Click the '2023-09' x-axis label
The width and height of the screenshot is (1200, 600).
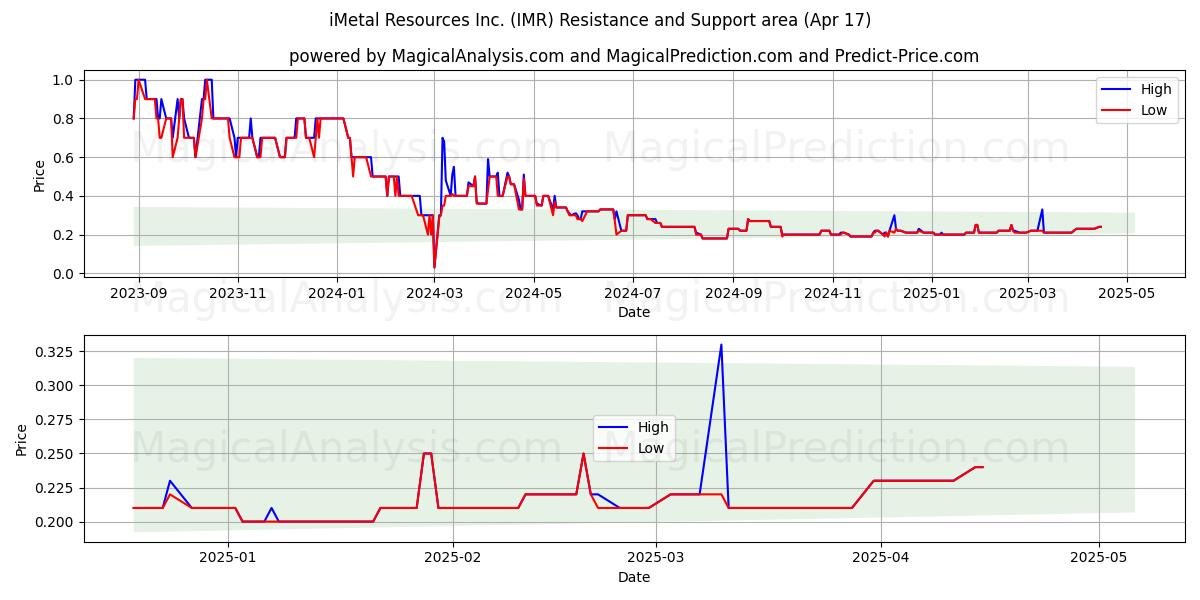[x=138, y=293]
